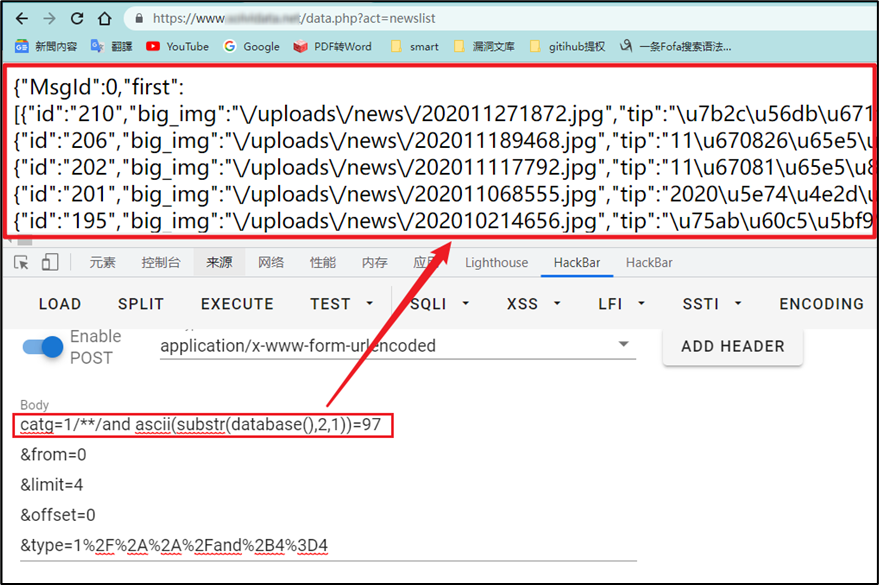Open the XSS dropdown menu
The image size is (879, 585).
pyautogui.click(x=533, y=304)
